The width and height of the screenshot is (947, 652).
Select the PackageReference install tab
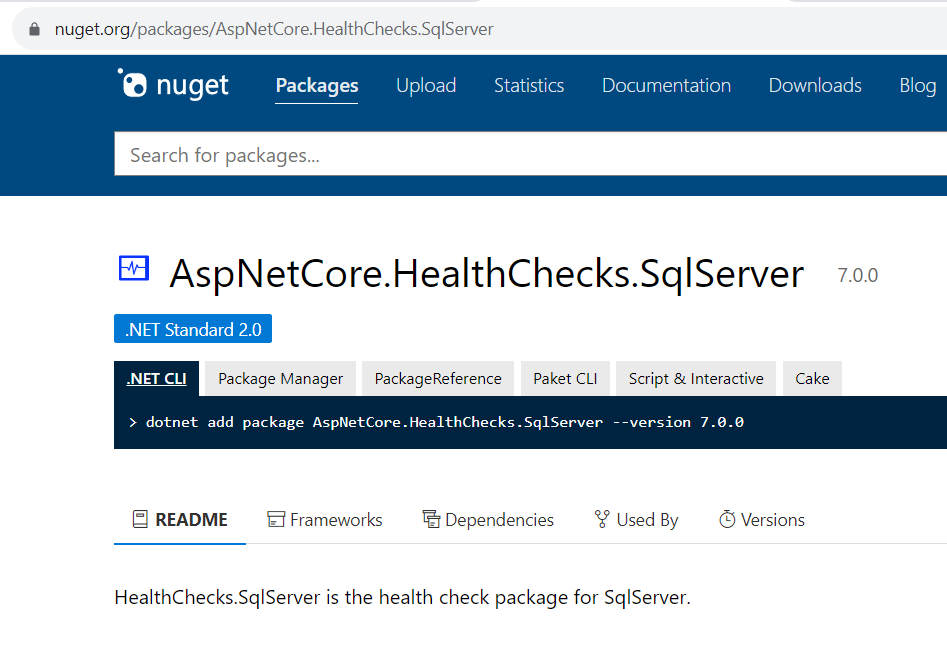[x=438, y=379]
